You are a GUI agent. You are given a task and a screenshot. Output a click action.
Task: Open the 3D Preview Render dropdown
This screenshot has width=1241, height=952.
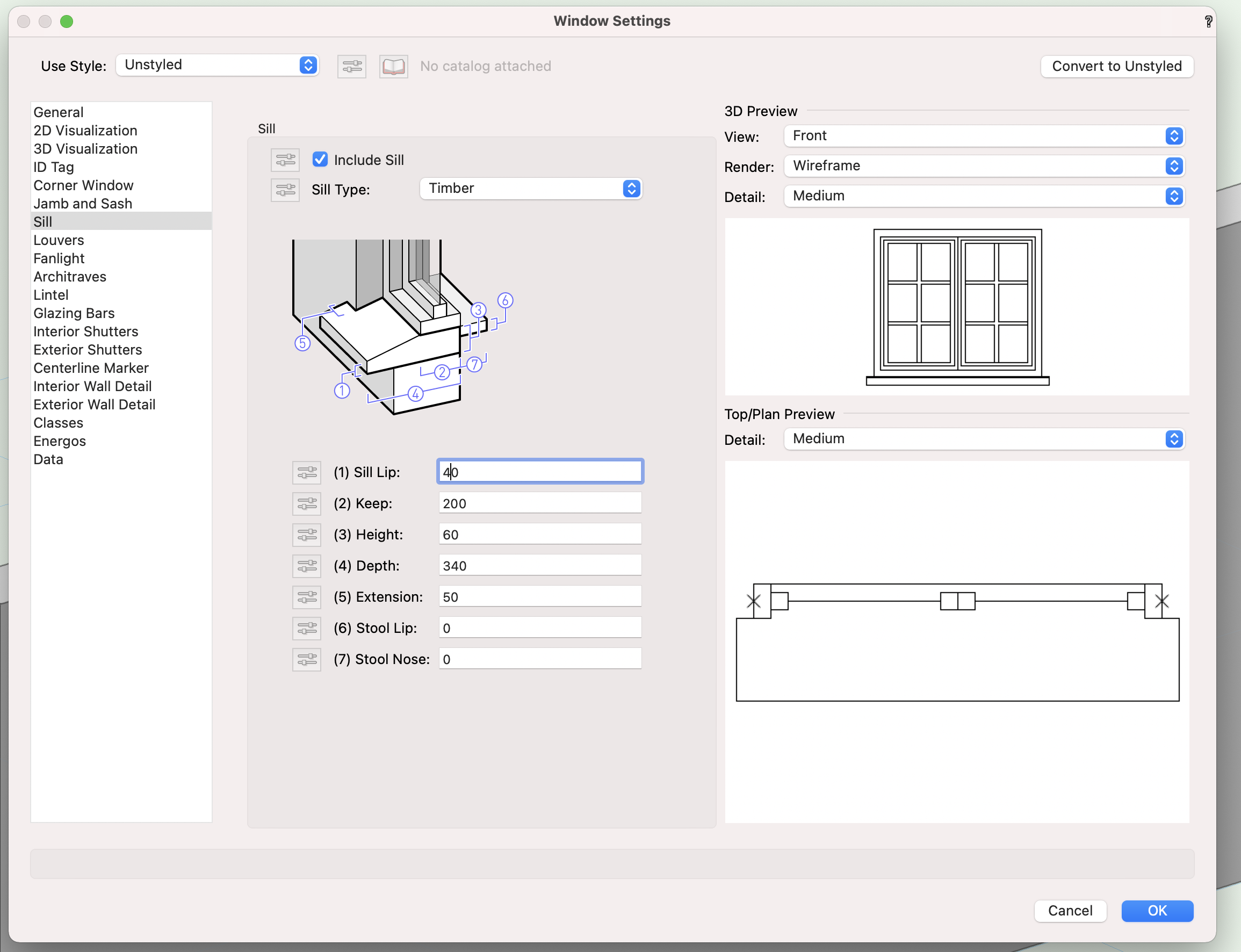[x=984, y=166]
